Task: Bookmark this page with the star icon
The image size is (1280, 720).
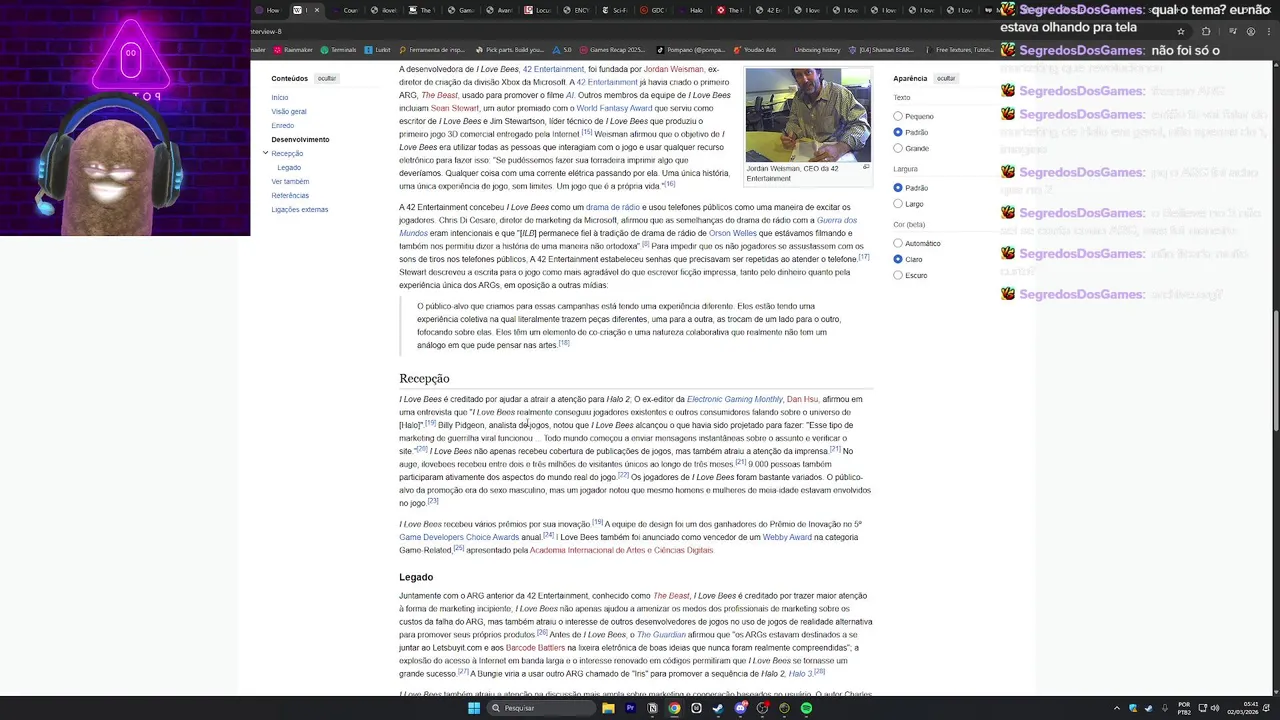Action: coord(1180,31)
